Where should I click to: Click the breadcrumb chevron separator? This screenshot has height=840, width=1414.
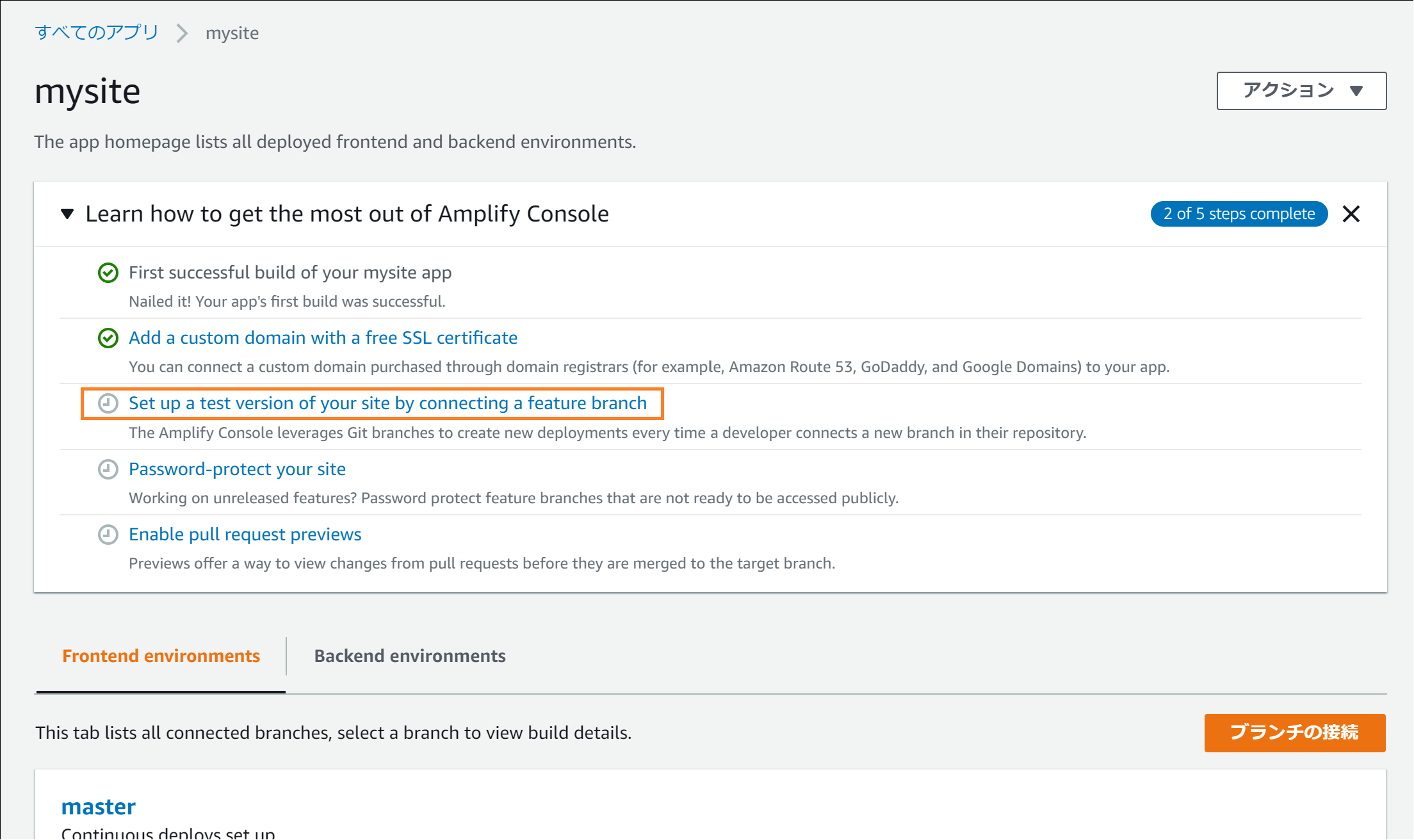pos(183,33)
